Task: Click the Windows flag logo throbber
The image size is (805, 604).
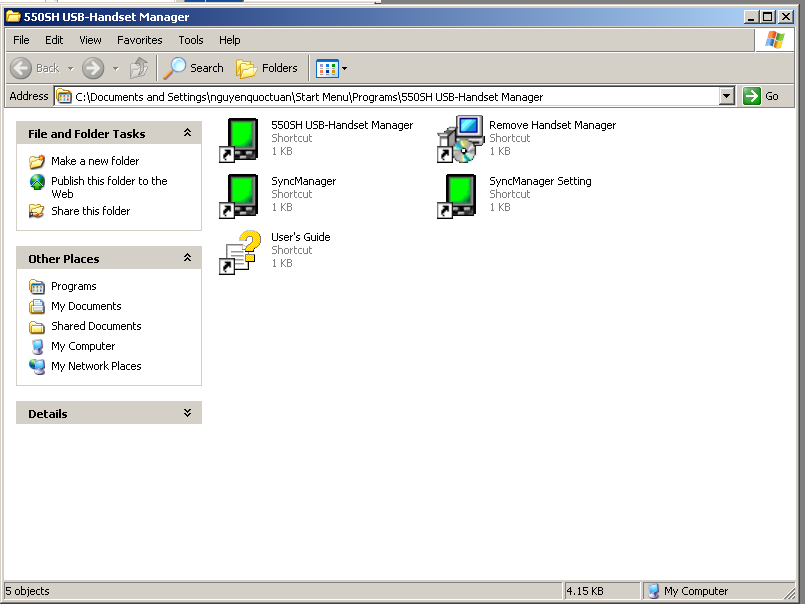Action: coord(774,40)
